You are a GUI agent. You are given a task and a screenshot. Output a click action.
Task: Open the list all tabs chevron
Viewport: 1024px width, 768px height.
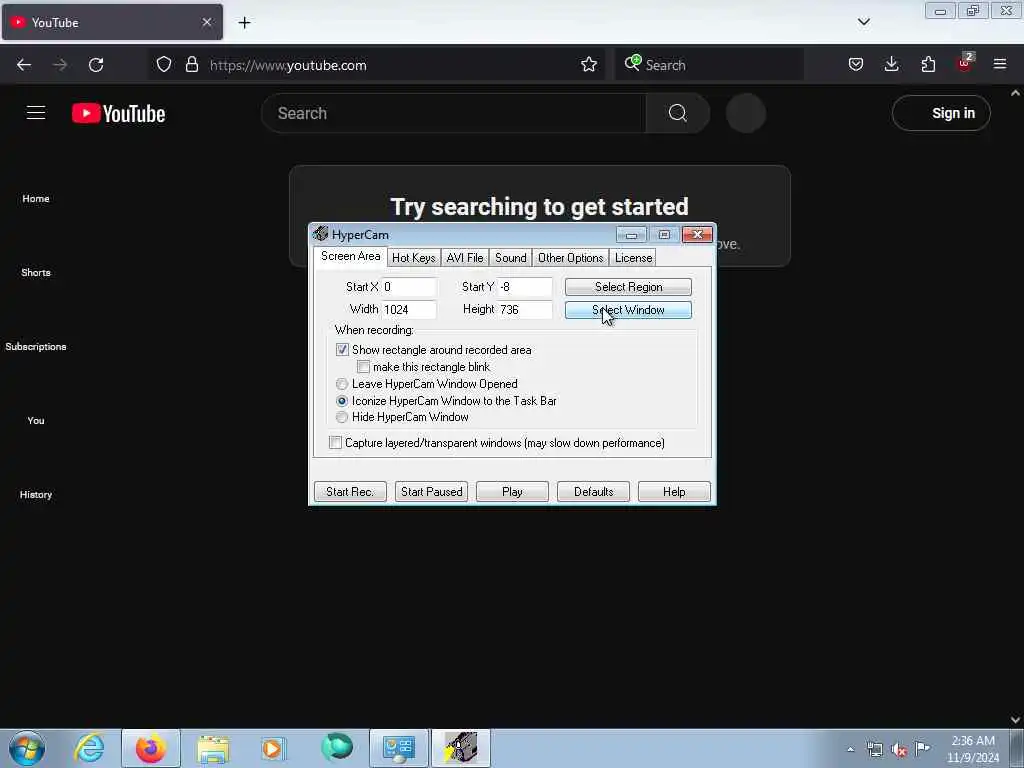click(863, 22)
